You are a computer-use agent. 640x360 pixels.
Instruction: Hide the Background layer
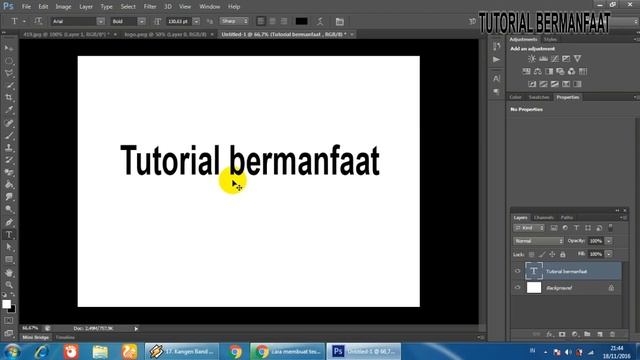[518, 288]
